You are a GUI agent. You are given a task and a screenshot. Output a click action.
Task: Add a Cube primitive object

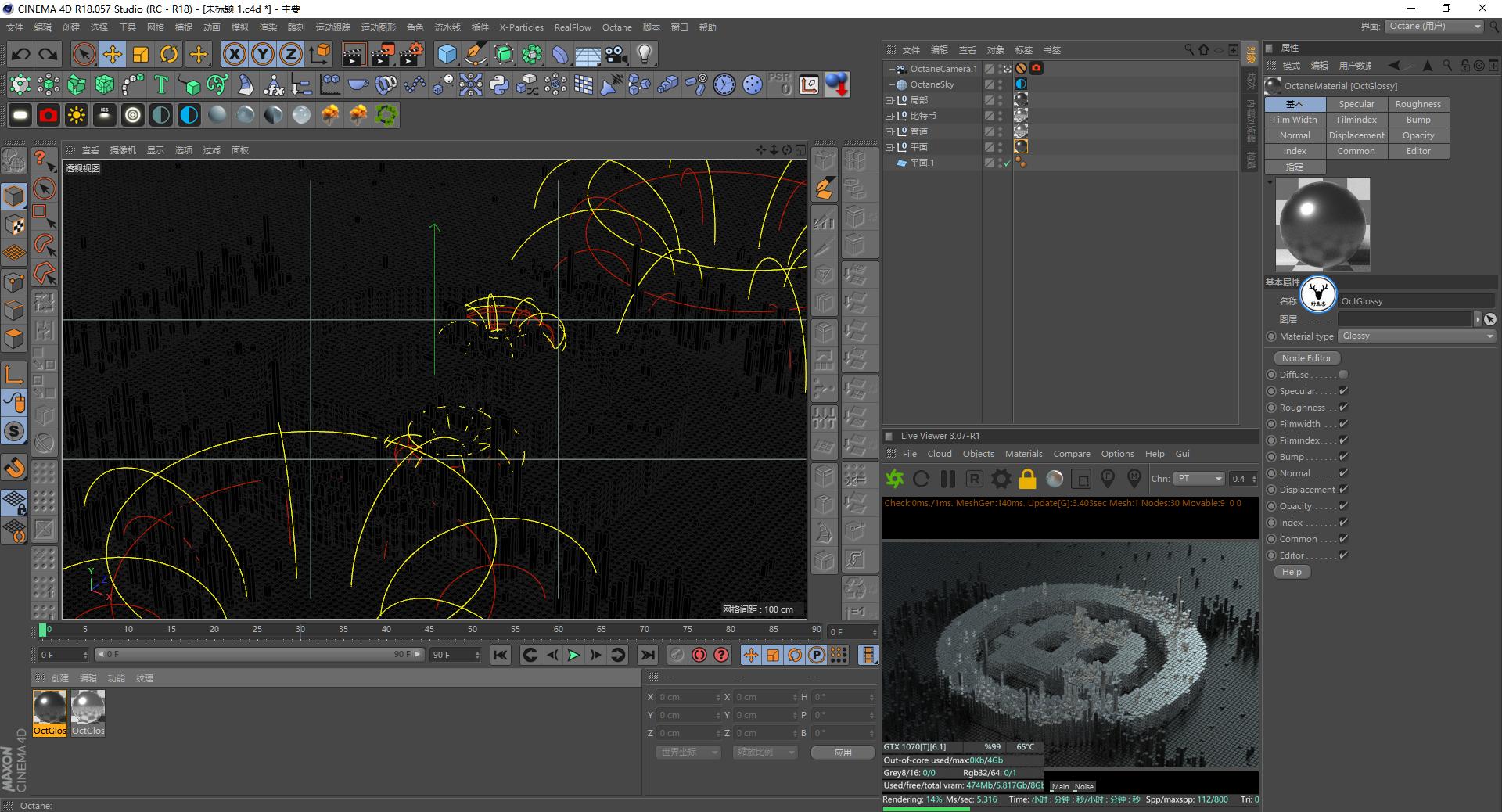[447, 54]
